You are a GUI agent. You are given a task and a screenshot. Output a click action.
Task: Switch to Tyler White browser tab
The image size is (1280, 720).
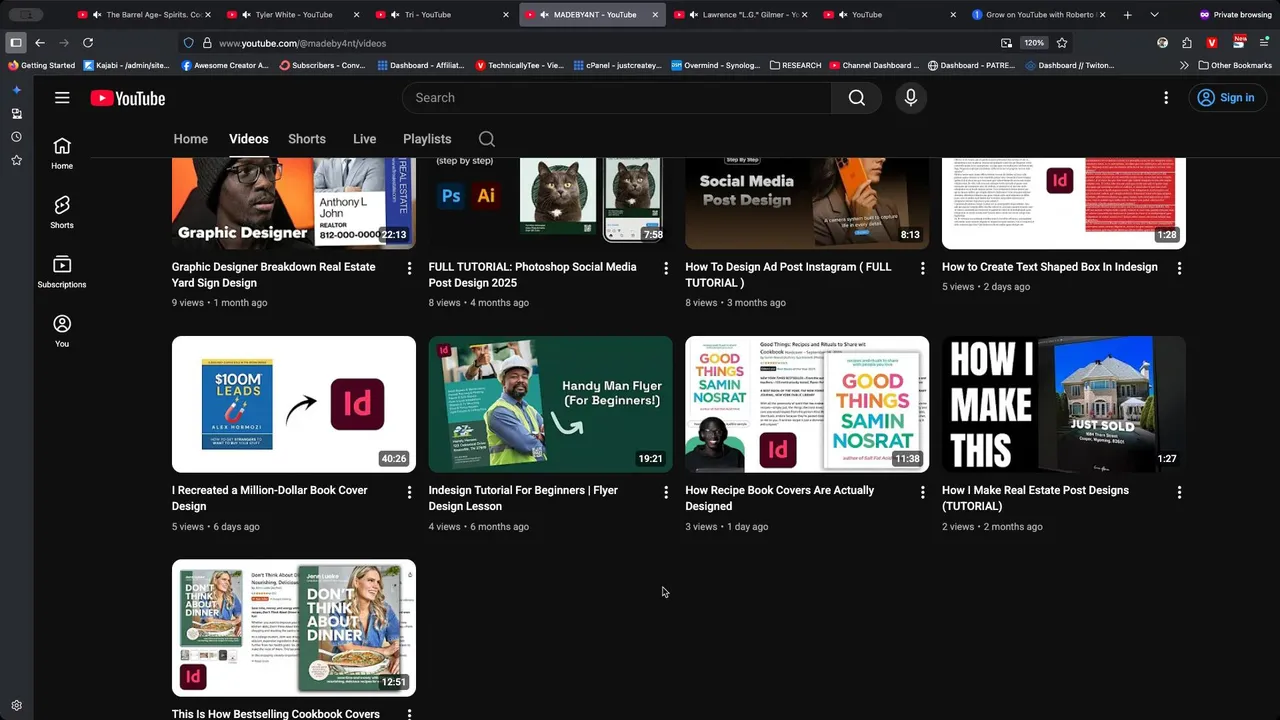click(293, 15)
